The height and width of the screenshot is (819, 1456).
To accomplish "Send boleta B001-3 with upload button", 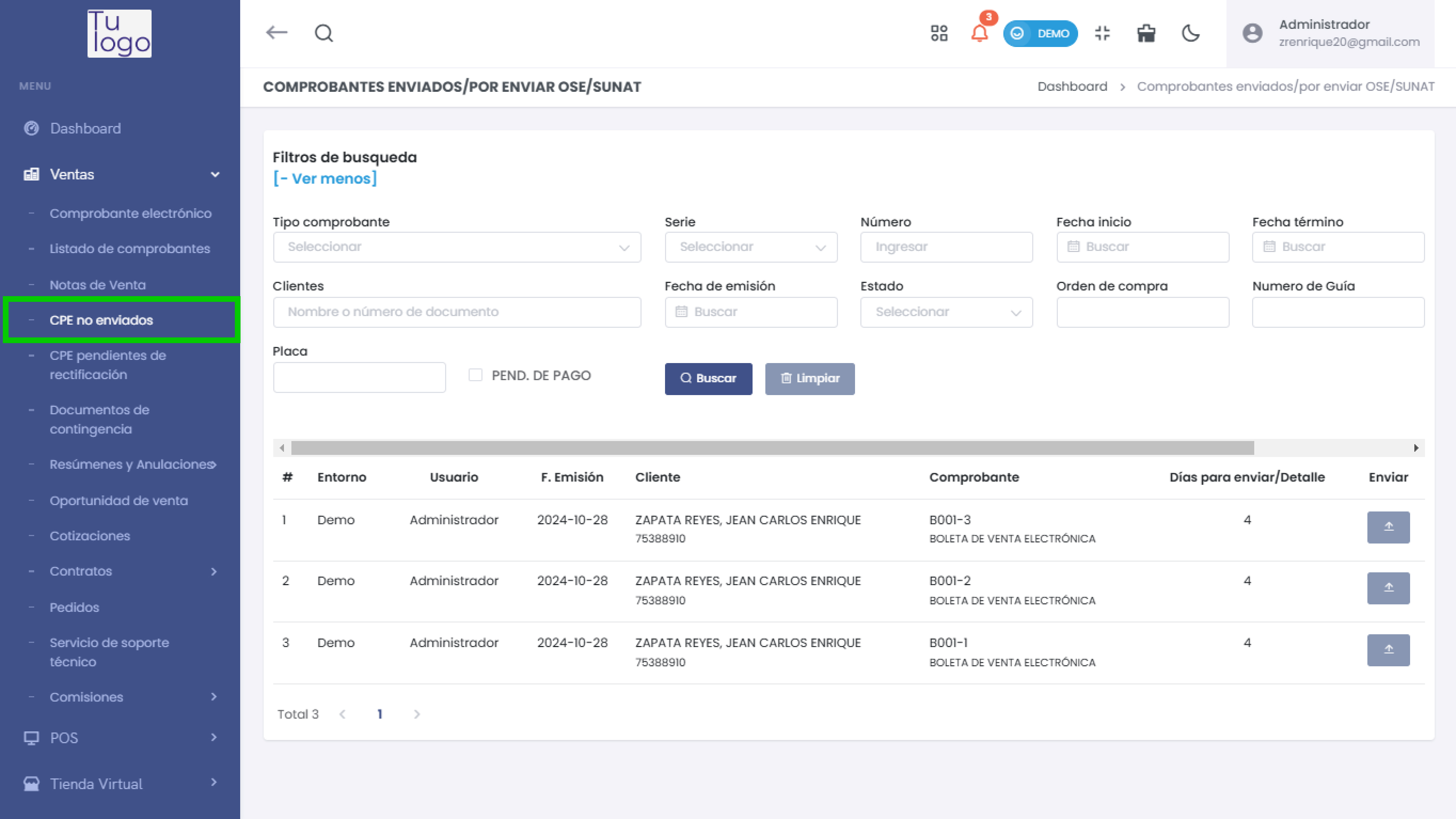I will tap(1388, 527).
